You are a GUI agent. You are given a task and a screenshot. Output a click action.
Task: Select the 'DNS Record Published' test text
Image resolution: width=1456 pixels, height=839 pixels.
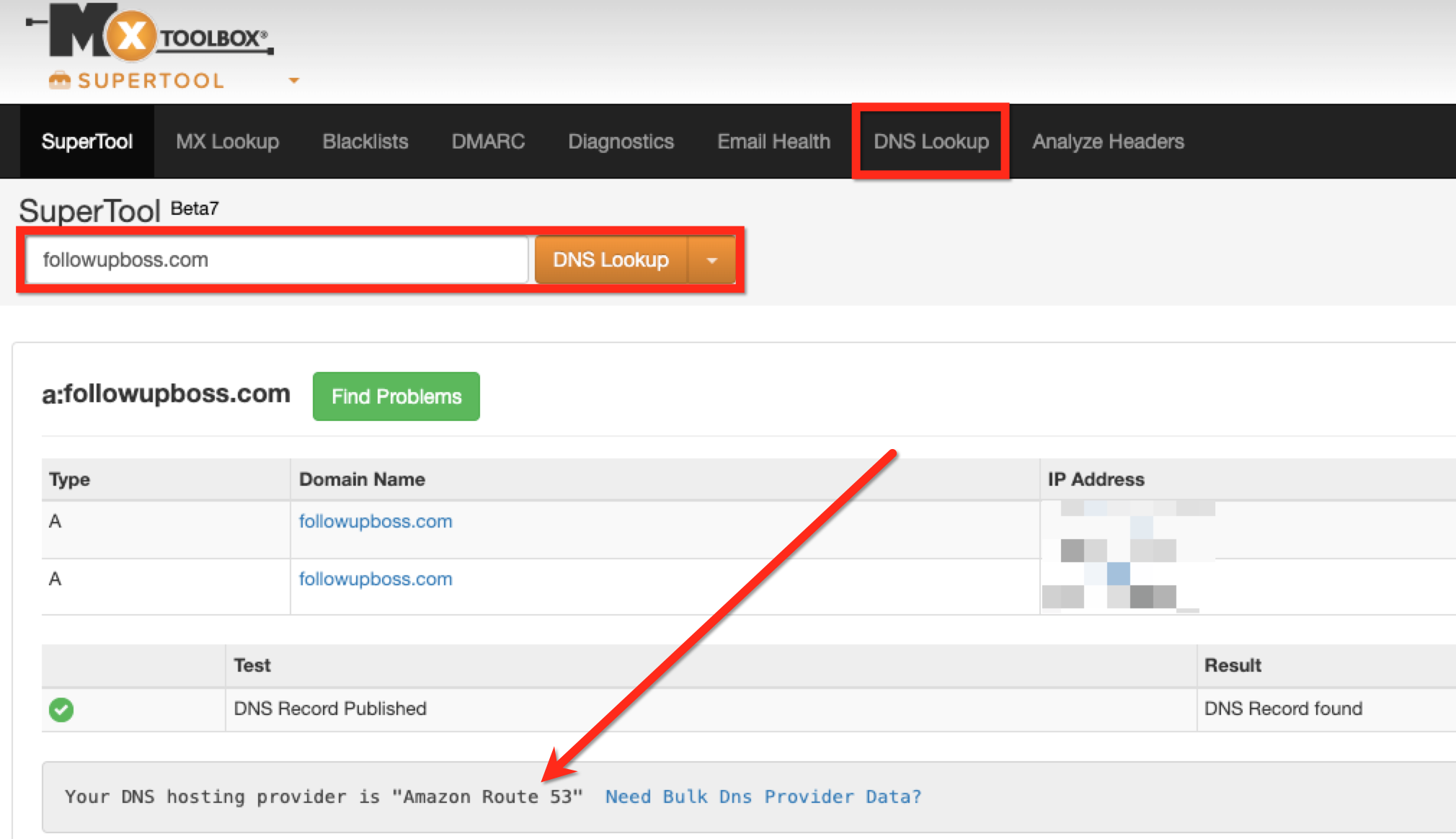330,709
